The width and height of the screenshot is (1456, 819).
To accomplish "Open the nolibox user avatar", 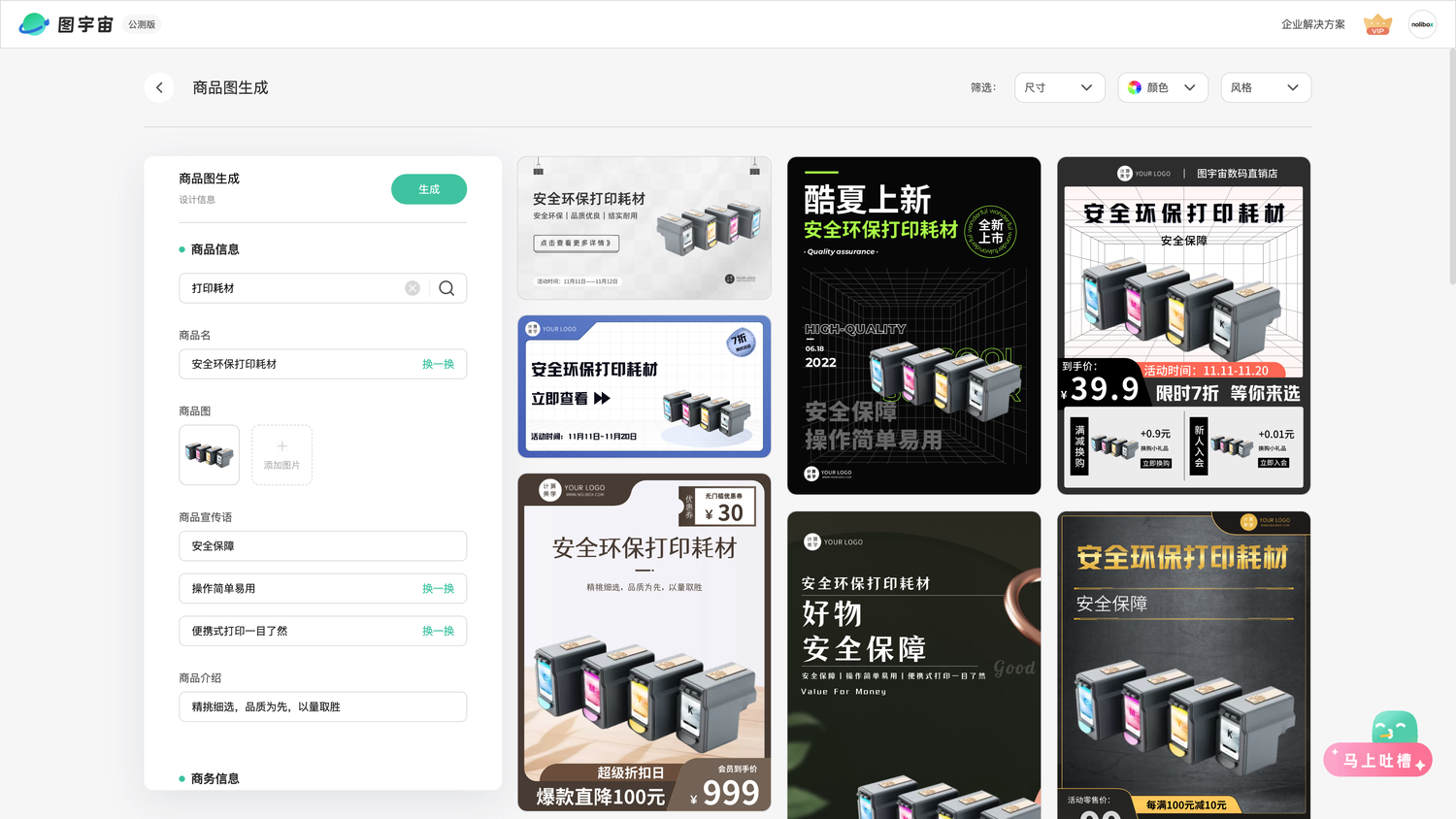I will (x=1422, y=24).
